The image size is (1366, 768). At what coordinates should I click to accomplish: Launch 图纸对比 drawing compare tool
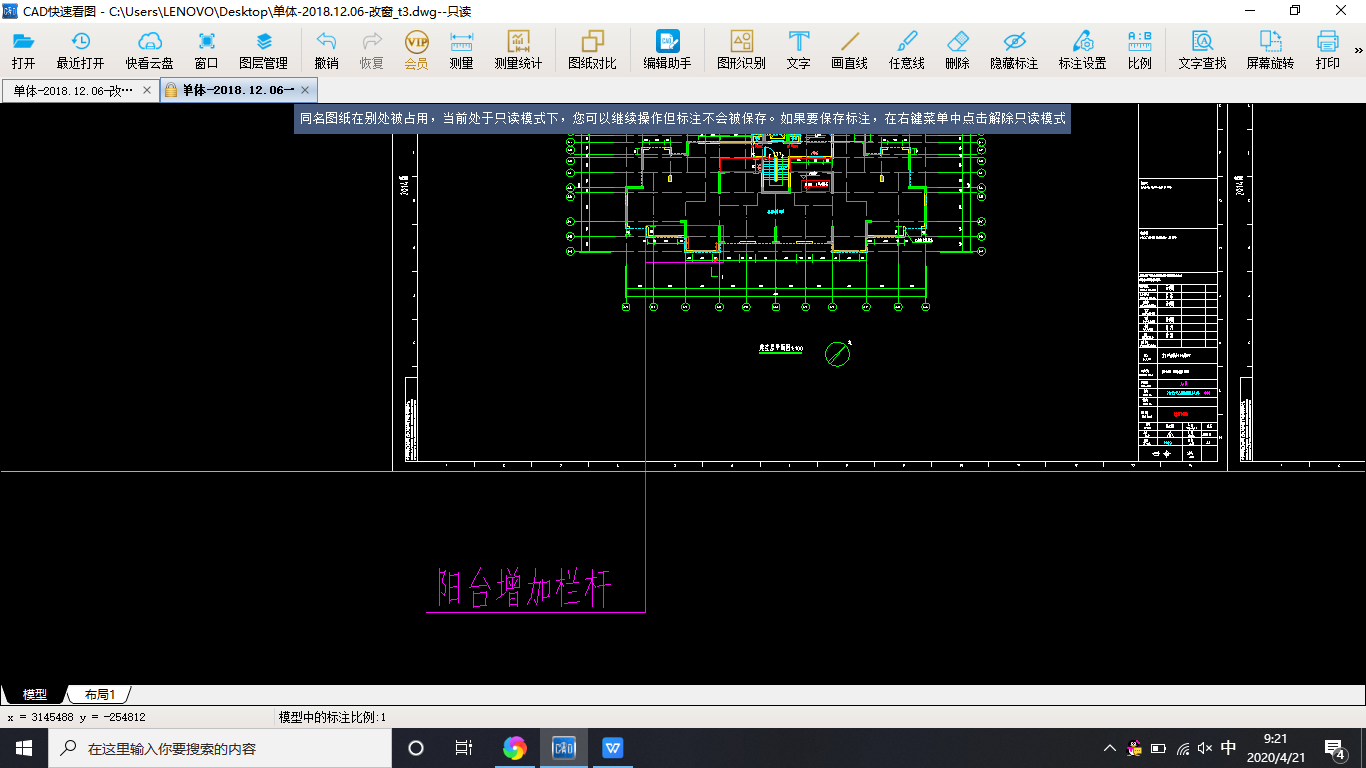pyautogui.click(x=592, y=50)
